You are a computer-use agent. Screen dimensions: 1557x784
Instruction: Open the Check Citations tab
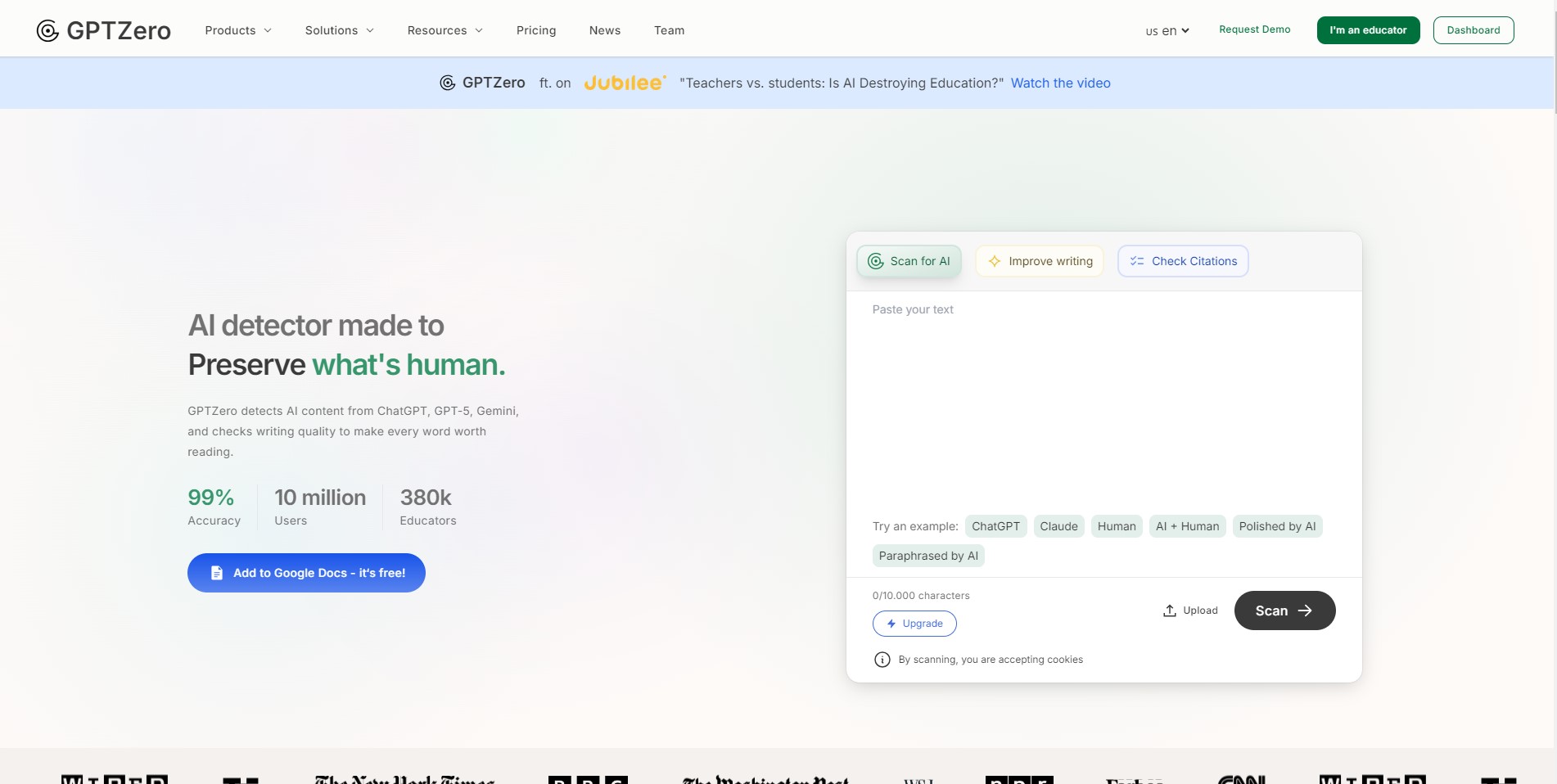[x=1183, y=261]
